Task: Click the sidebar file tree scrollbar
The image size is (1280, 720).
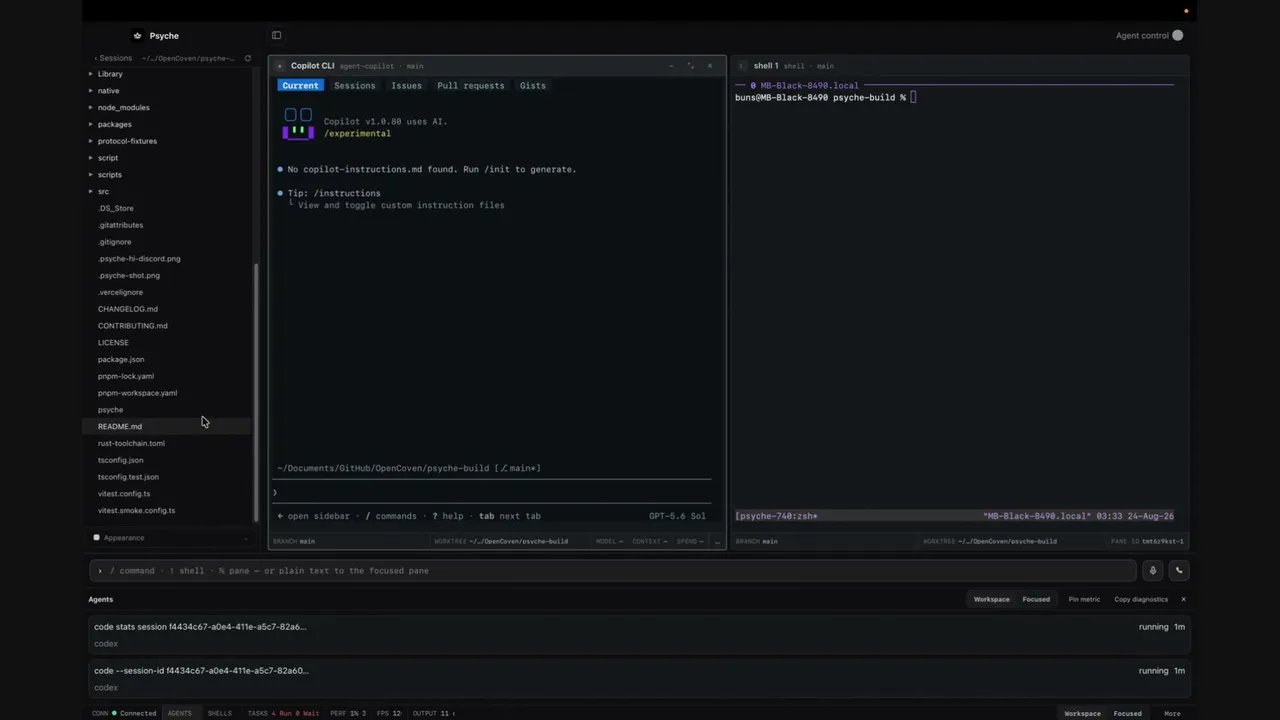Action: click(x=256, y=392)
